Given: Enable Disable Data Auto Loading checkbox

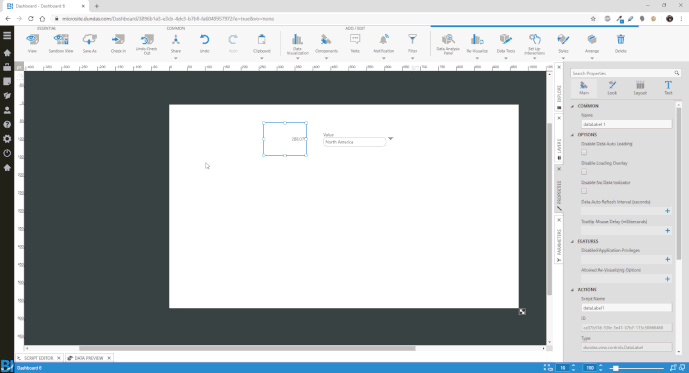Looking at the screenshot, I should tap(584, 152).
